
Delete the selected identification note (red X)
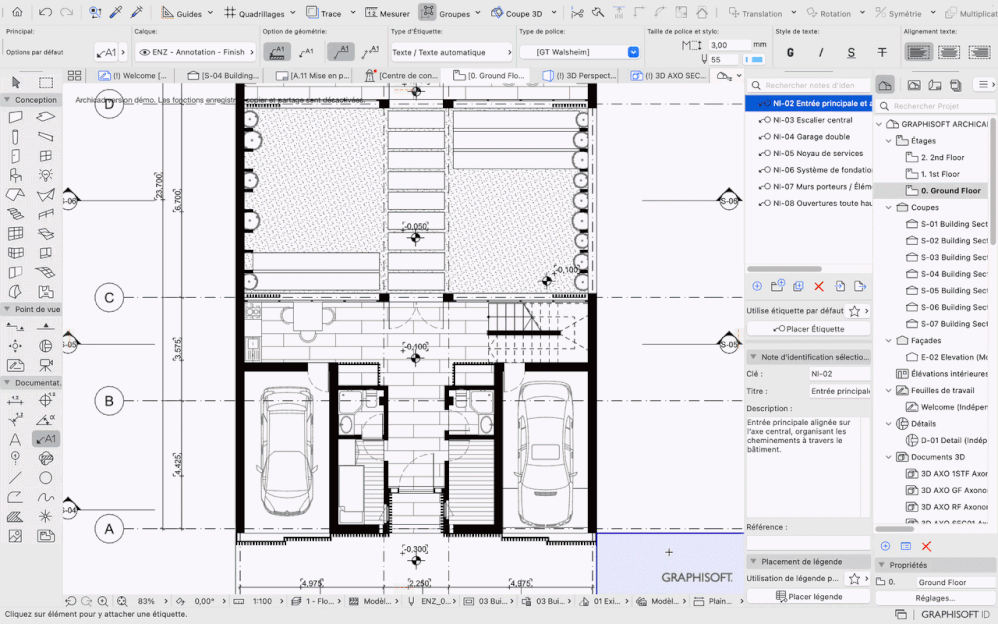pos(819,287)
